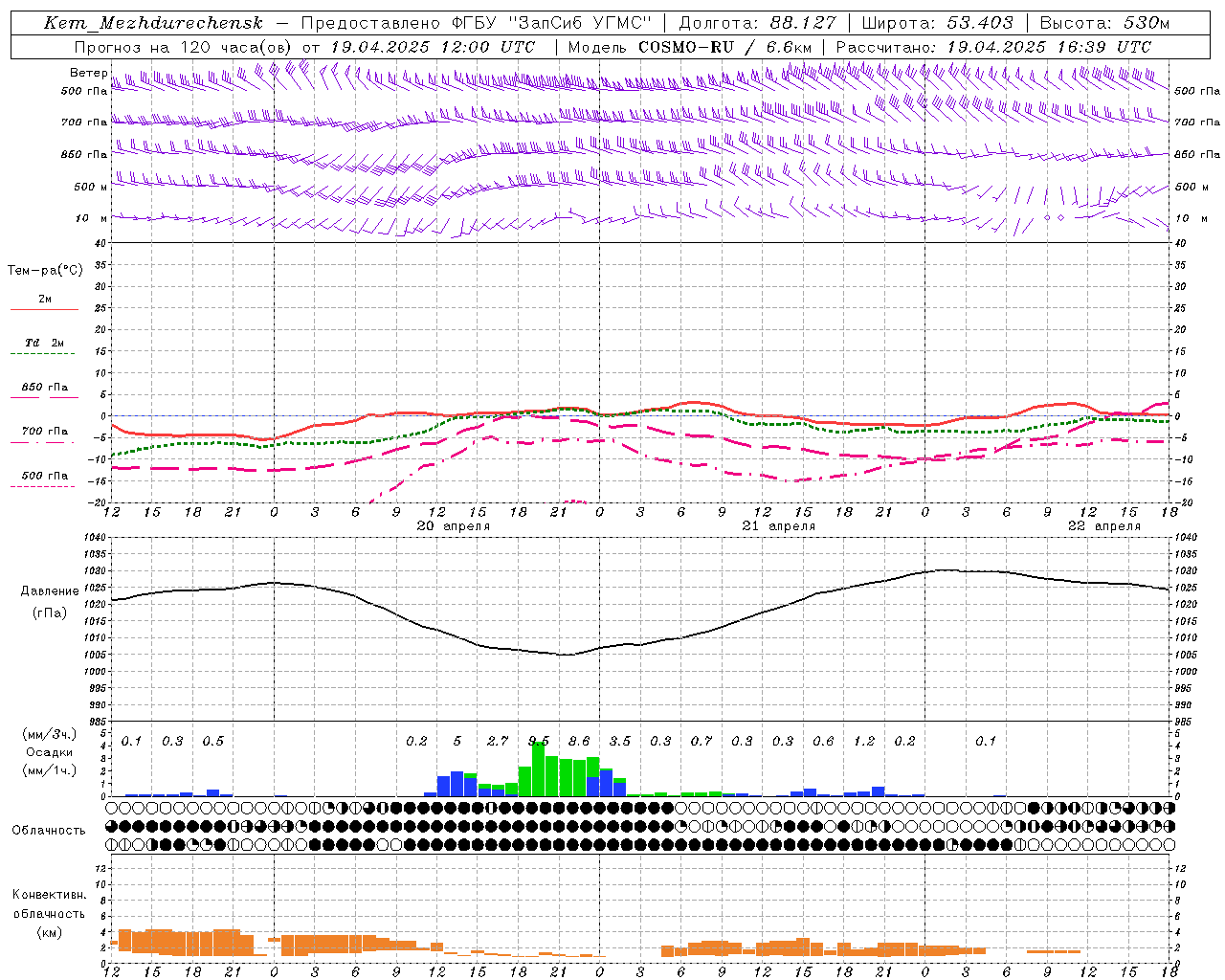
Task: Click the Давление panel label
Action: [50, 591]
